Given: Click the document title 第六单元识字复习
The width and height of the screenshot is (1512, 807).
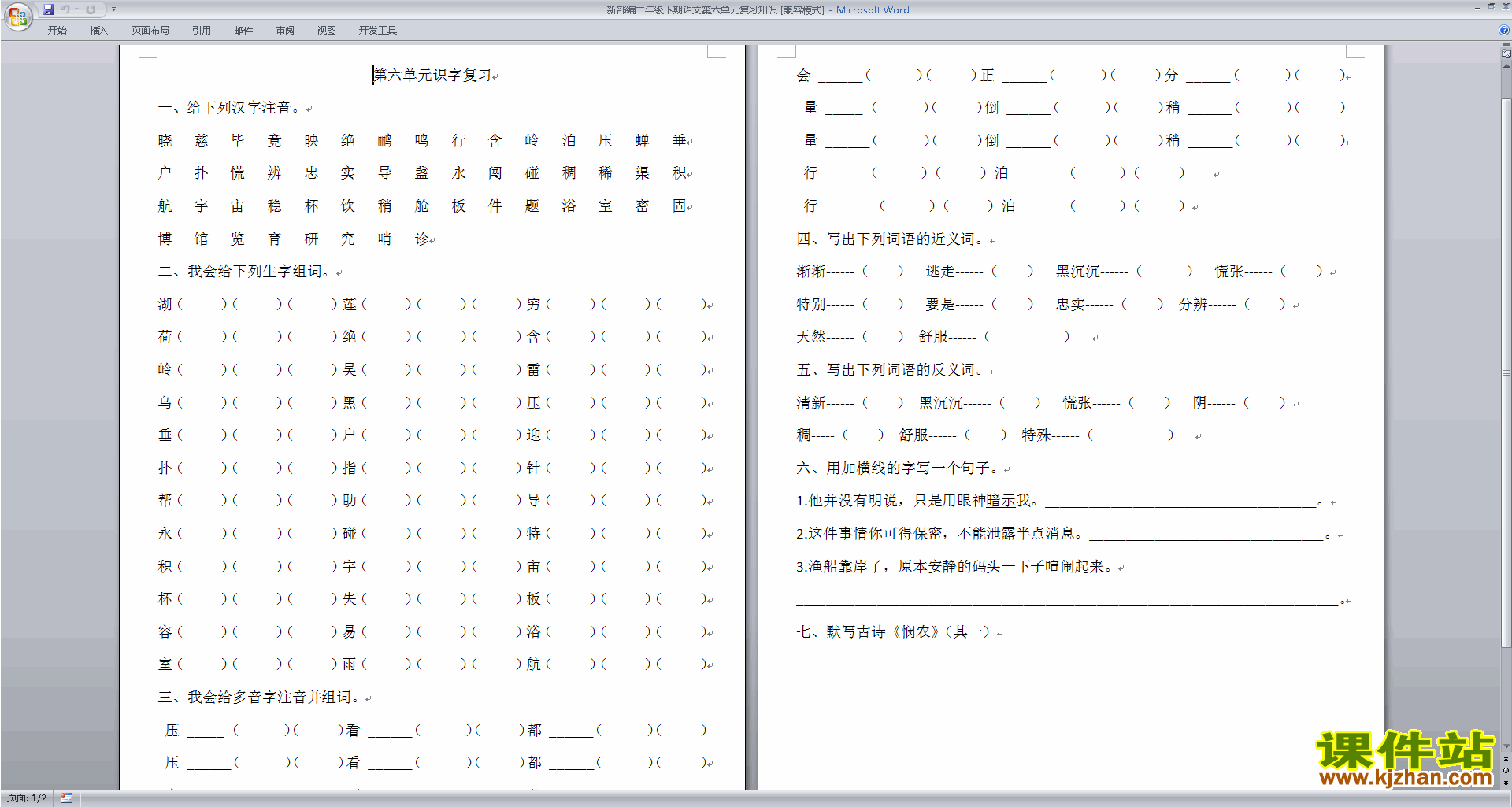Looking at the screenshot, I should coord(432,75).
